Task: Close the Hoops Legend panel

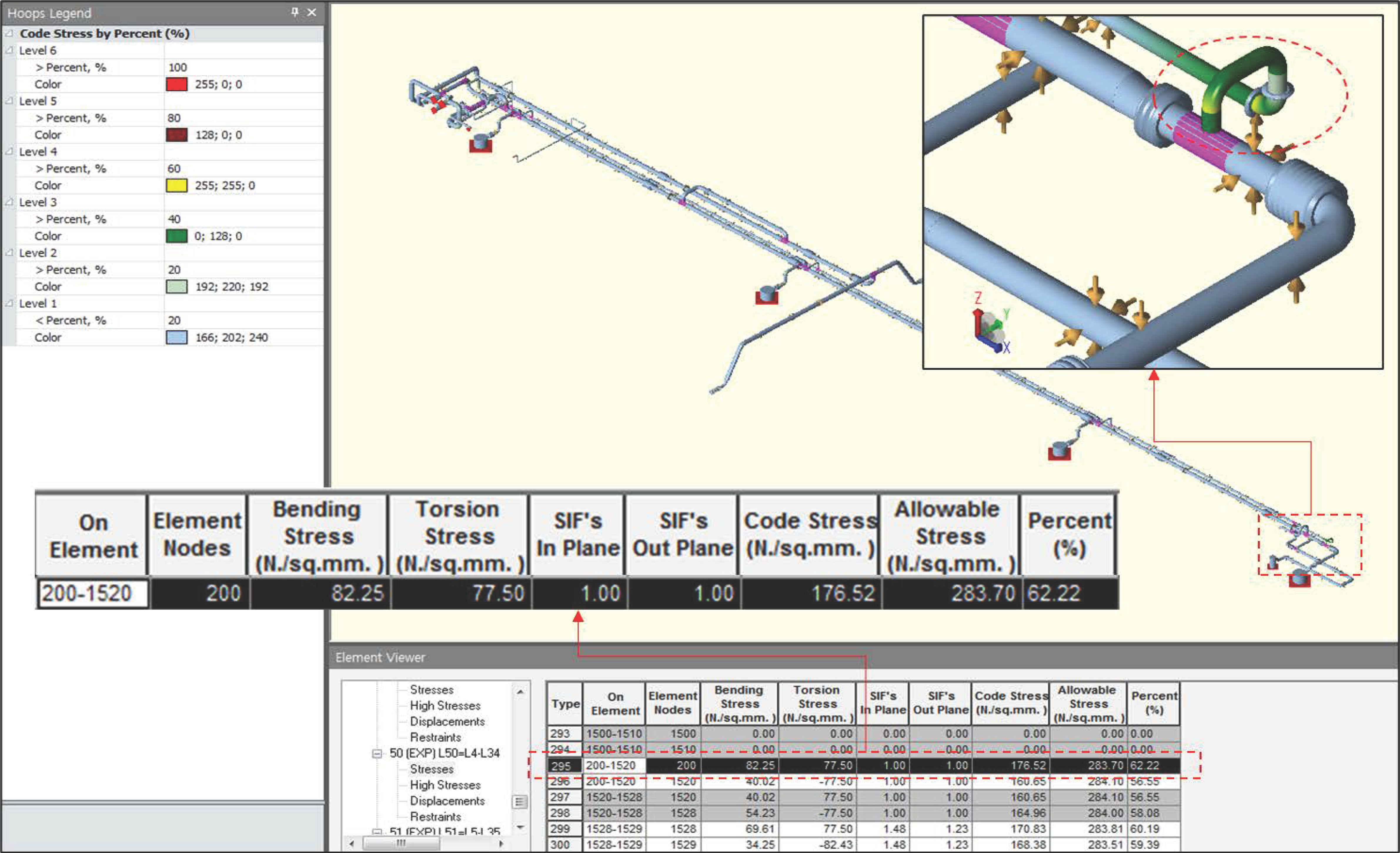Action: click(x=311, y=12)
